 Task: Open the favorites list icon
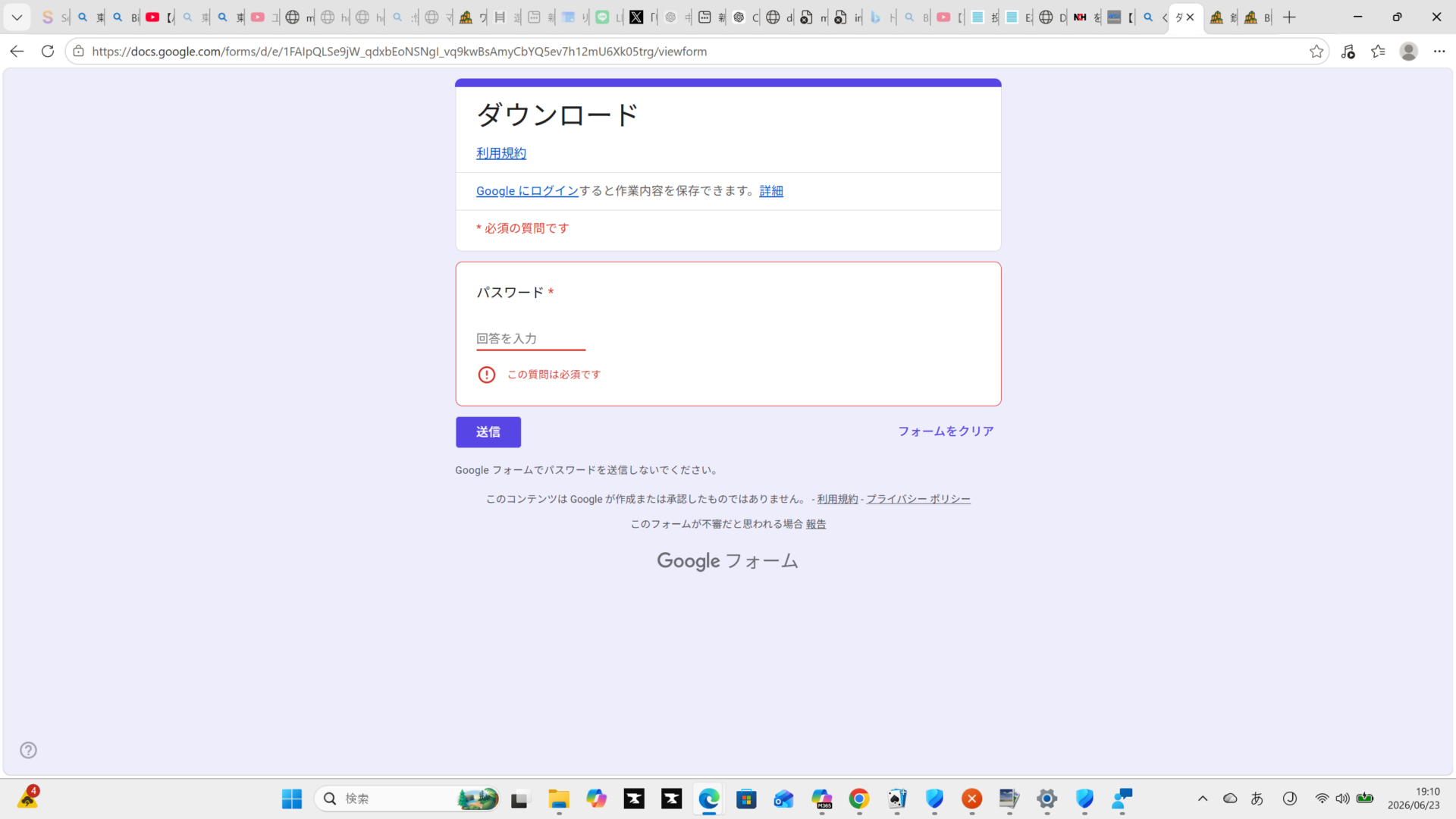tap(1378, 51)
